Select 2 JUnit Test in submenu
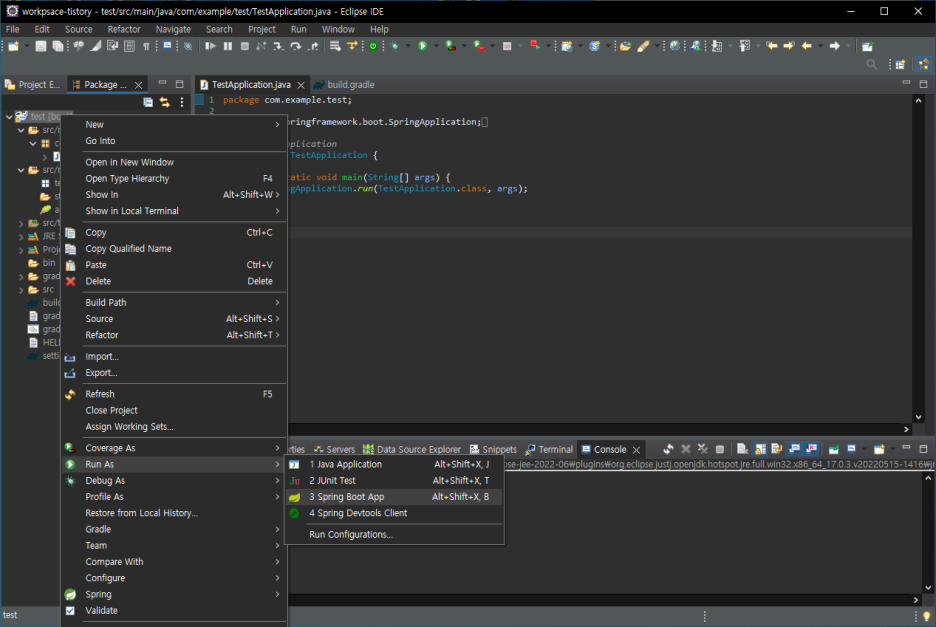Screen dimensions: 936x627 (394, 480)
